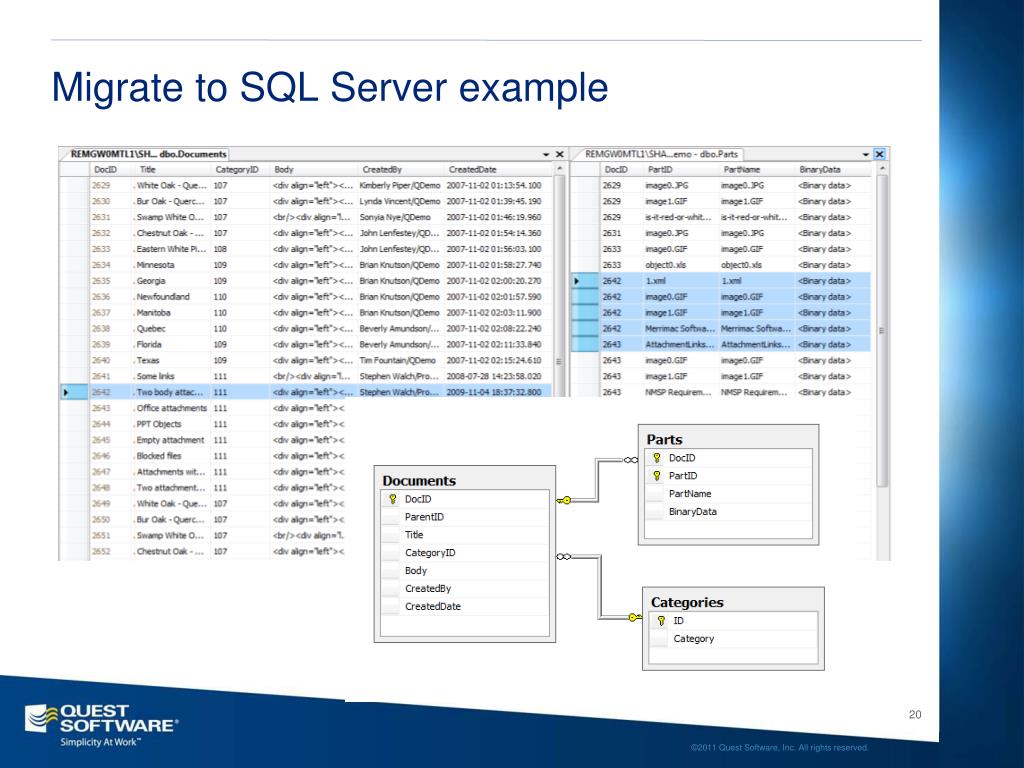This screenshot has height=768, width=1024.
Task: Select the 'Blocked files' title cell
Action: (172, 456)
